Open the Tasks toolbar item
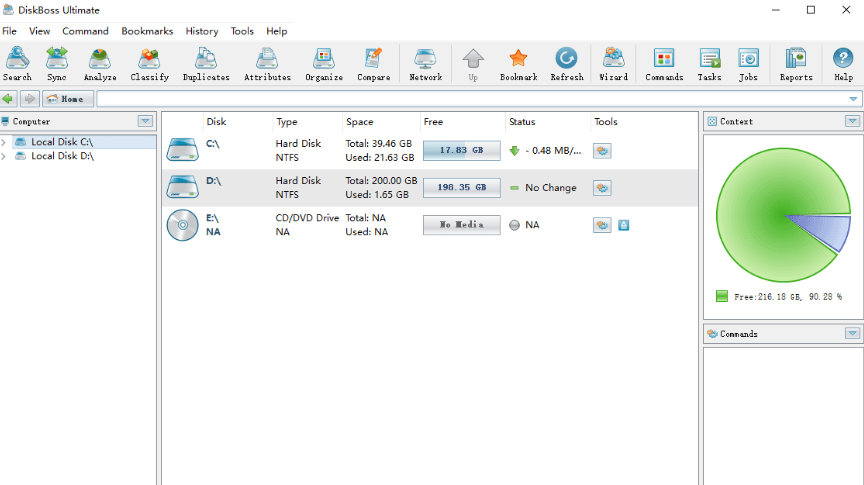Image resolution: width=864 pixels, height=485 pixels. tap(709, 64)
